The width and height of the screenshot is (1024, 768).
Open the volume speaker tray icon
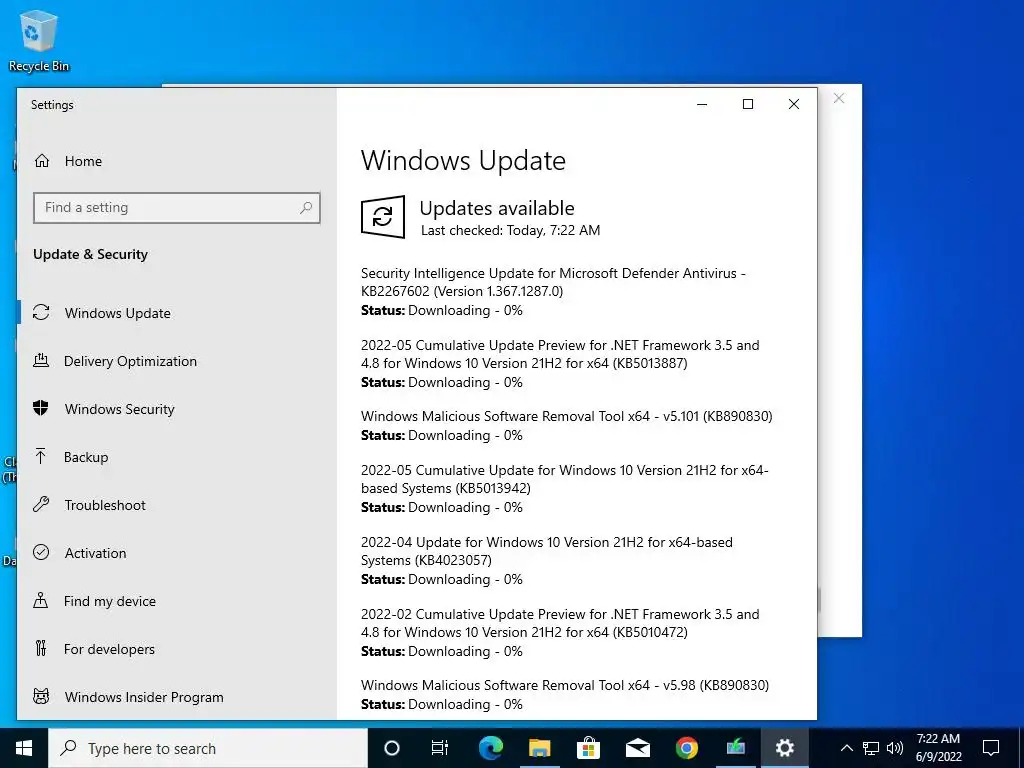(895, 748)
